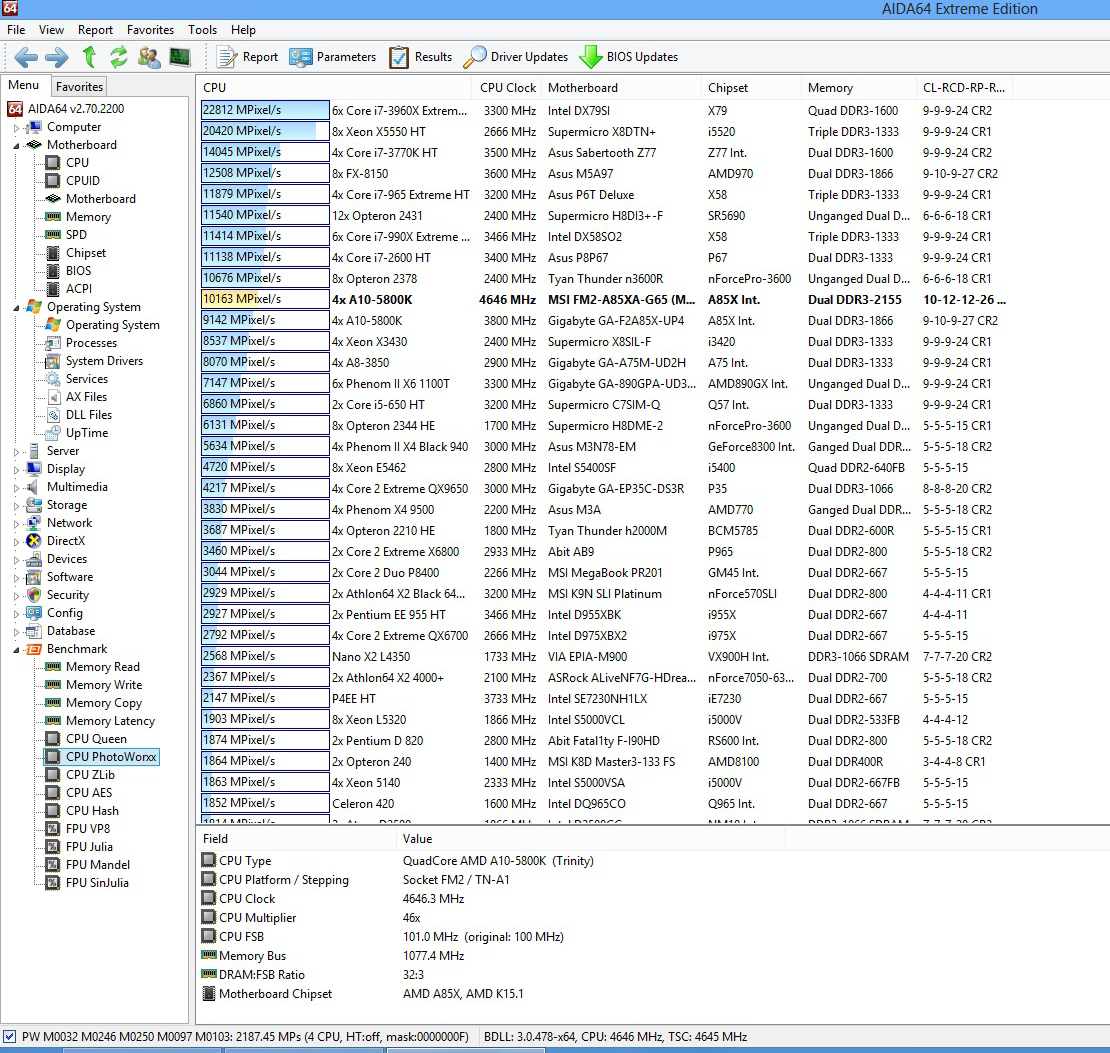Click the Value column header
Screen dimensions: 1110x1053
(591, 838)
